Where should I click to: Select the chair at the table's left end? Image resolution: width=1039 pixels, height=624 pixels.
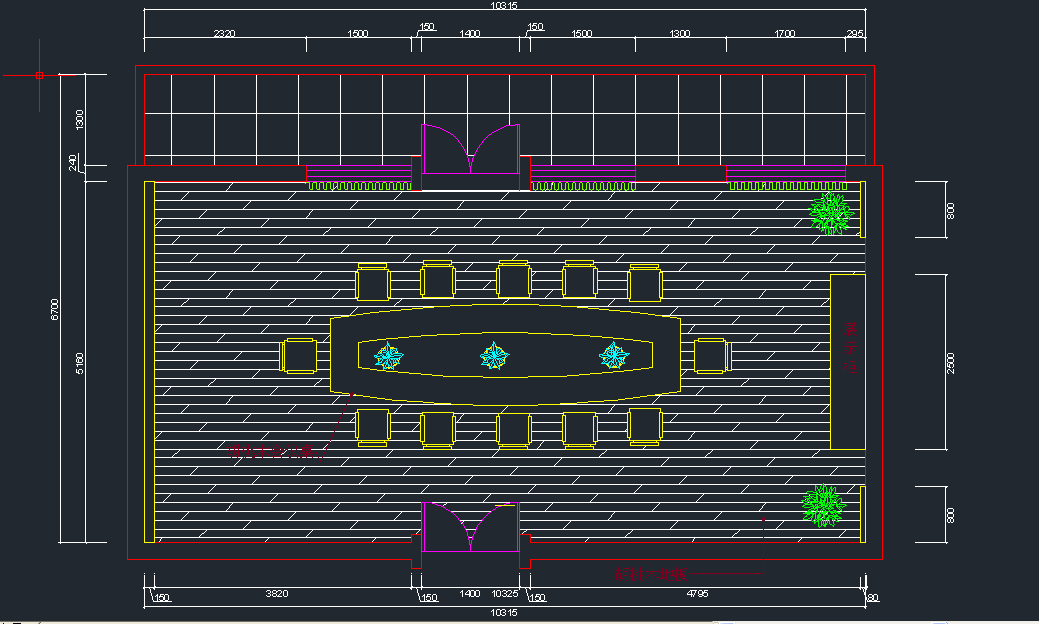click(x=300, y=356)
